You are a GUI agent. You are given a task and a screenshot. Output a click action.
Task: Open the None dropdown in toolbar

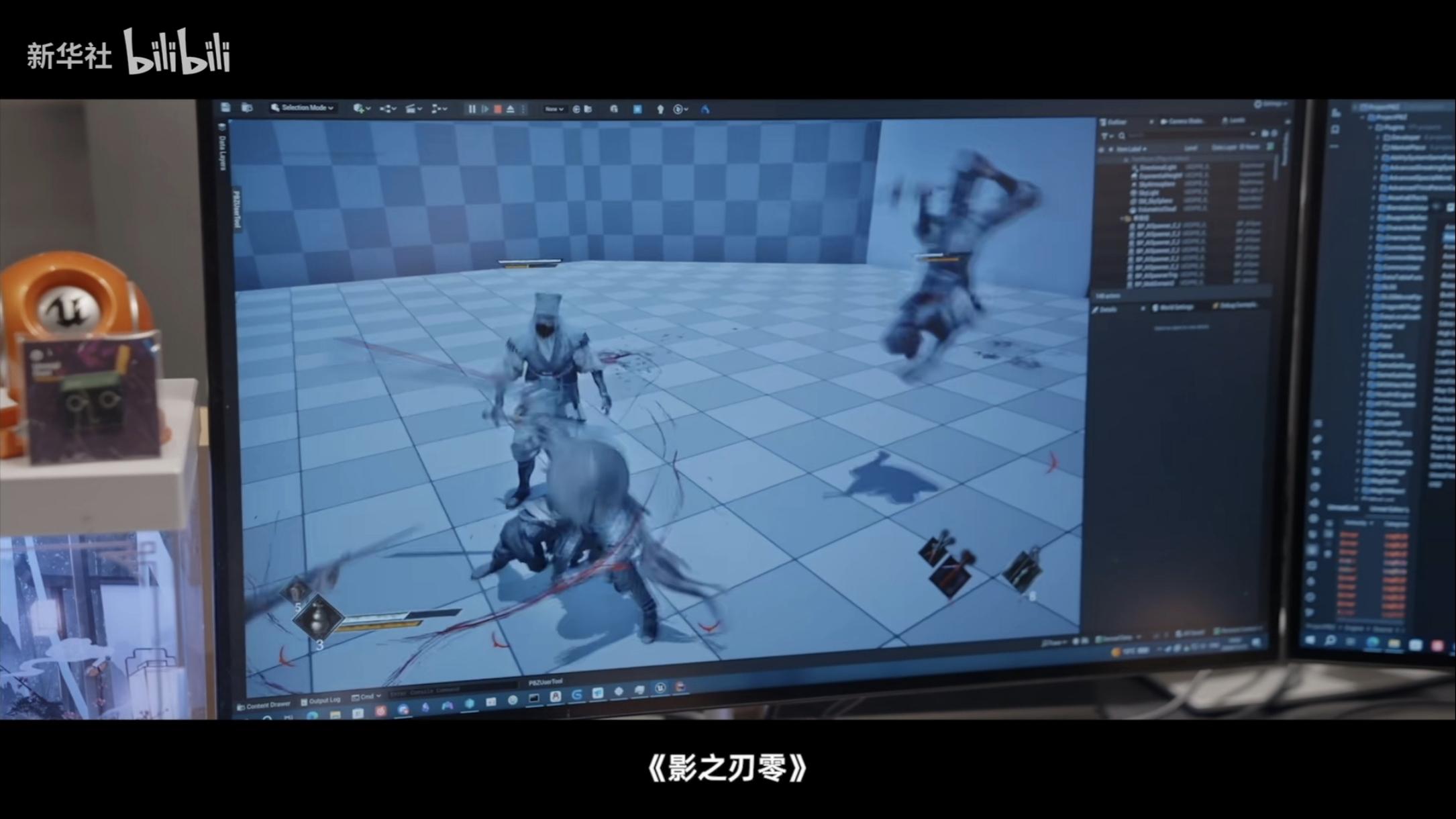tap(554, 109)
